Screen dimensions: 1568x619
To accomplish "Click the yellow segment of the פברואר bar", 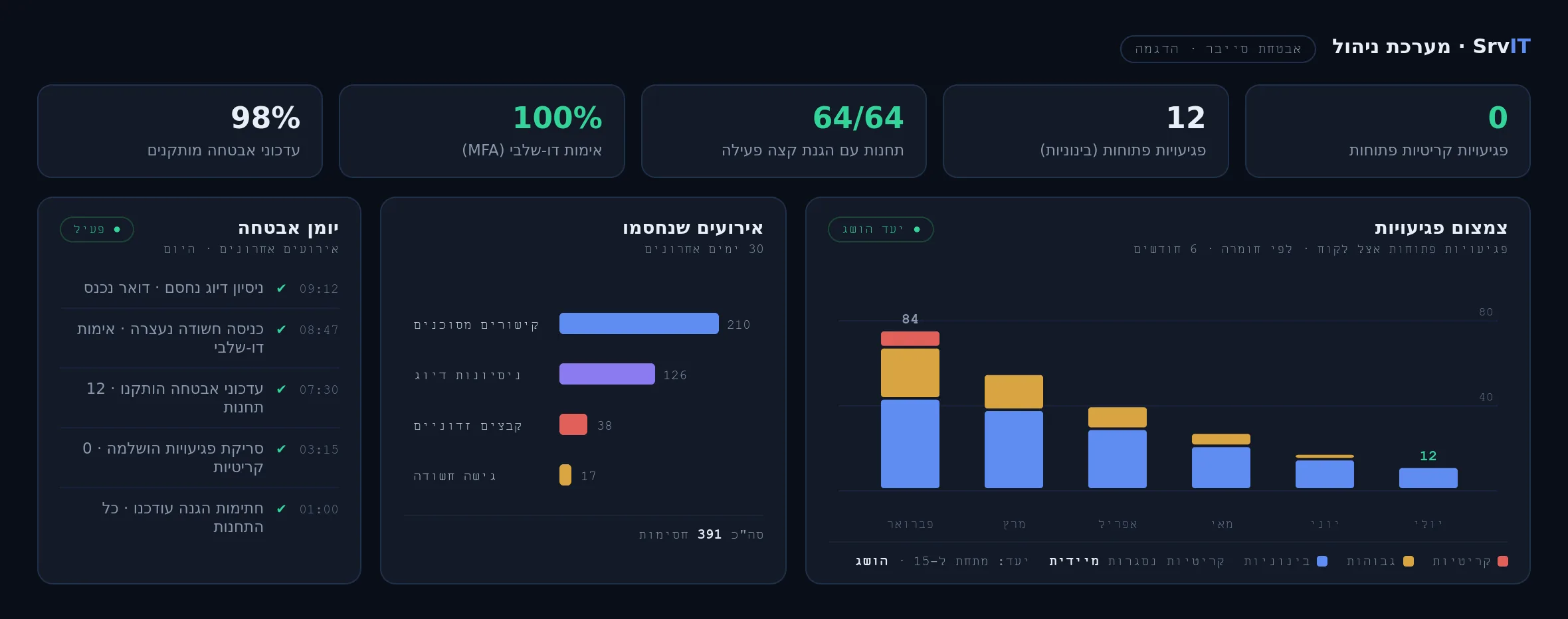I will [910, 373].
